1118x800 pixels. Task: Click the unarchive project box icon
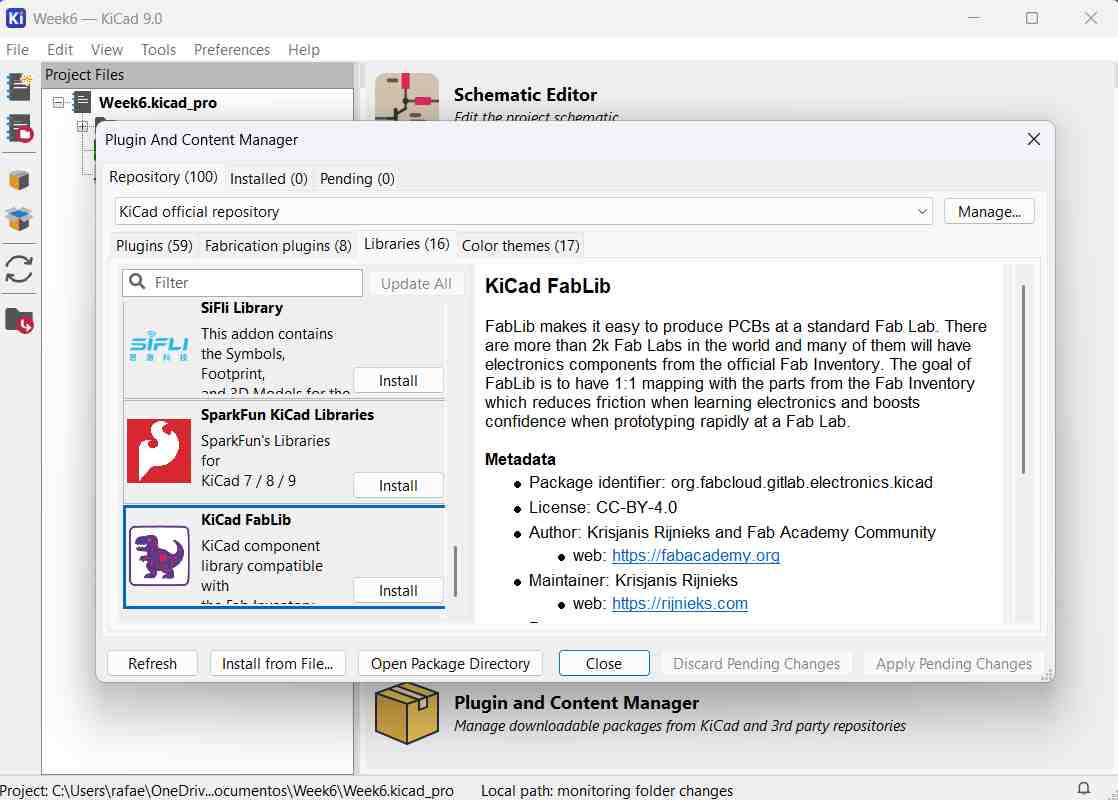click(x=19, y=219)
